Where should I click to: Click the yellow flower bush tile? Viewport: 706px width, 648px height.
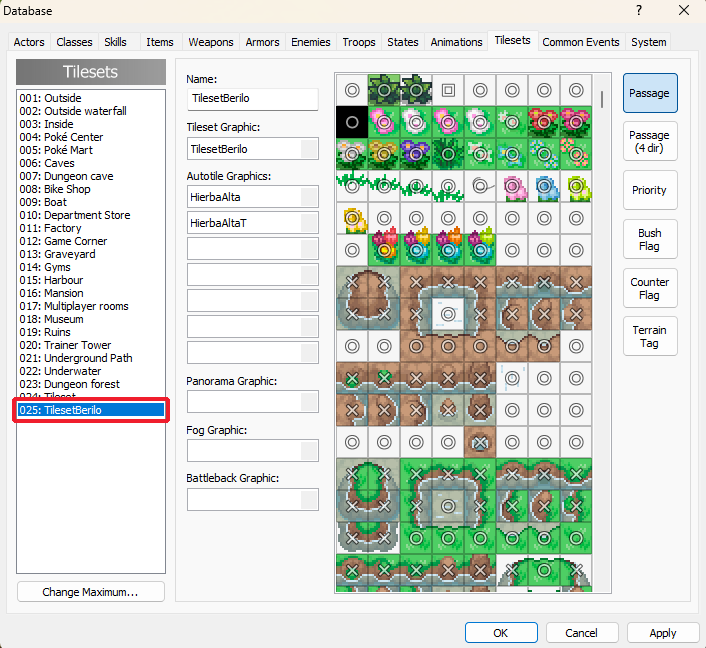point(384,154)
